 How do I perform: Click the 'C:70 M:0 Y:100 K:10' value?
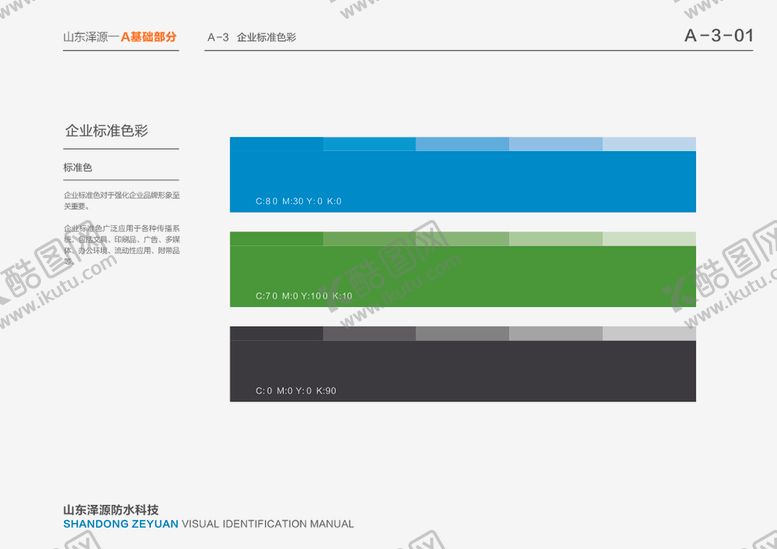point(304,296)
